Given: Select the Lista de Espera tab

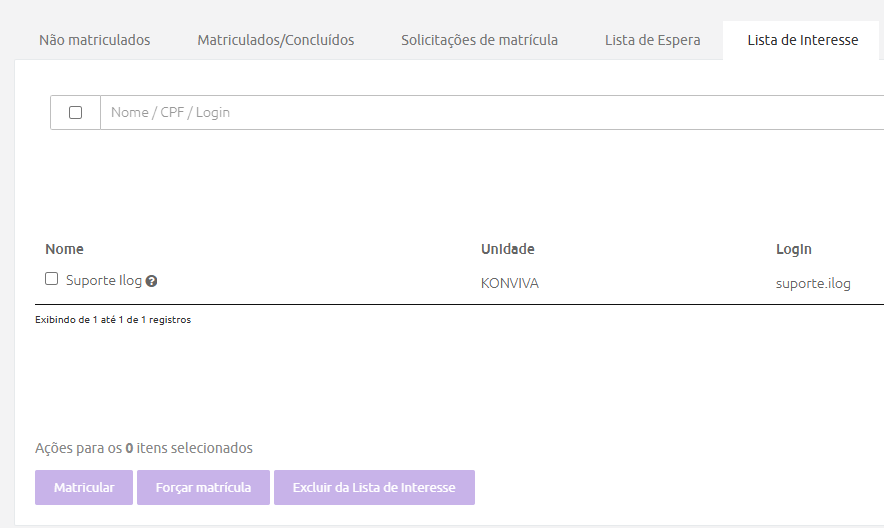Looking at the screenshot, I should pos(652,41).
